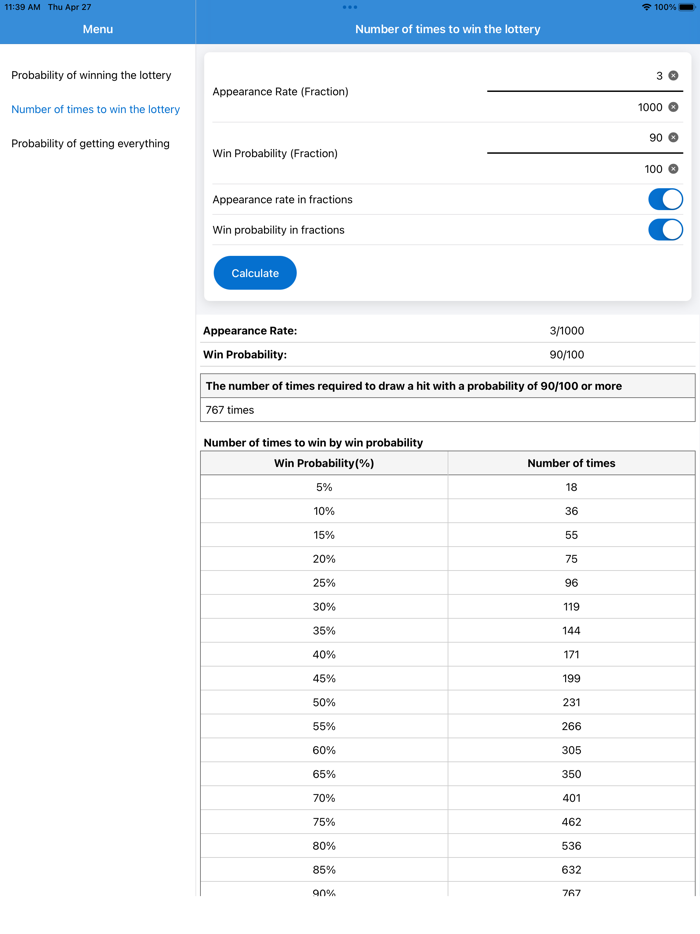
Task: Tap the battery indicator in status bar
Action: (688, 7)
